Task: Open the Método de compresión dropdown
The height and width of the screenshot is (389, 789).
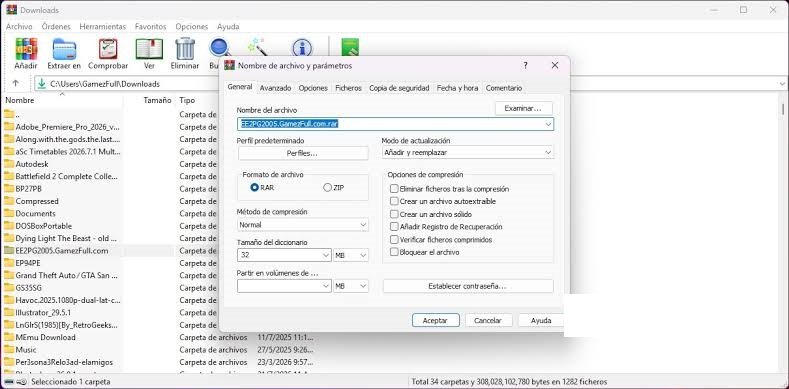Action: point(302,225)
